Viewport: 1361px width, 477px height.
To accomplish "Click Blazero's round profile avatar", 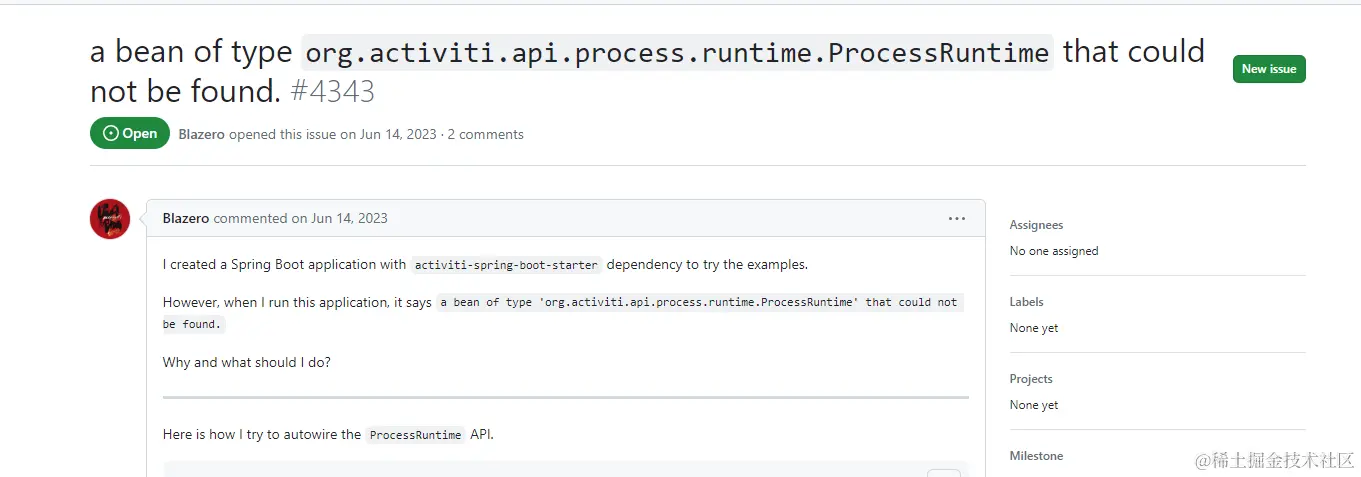I will coord(110,218).
